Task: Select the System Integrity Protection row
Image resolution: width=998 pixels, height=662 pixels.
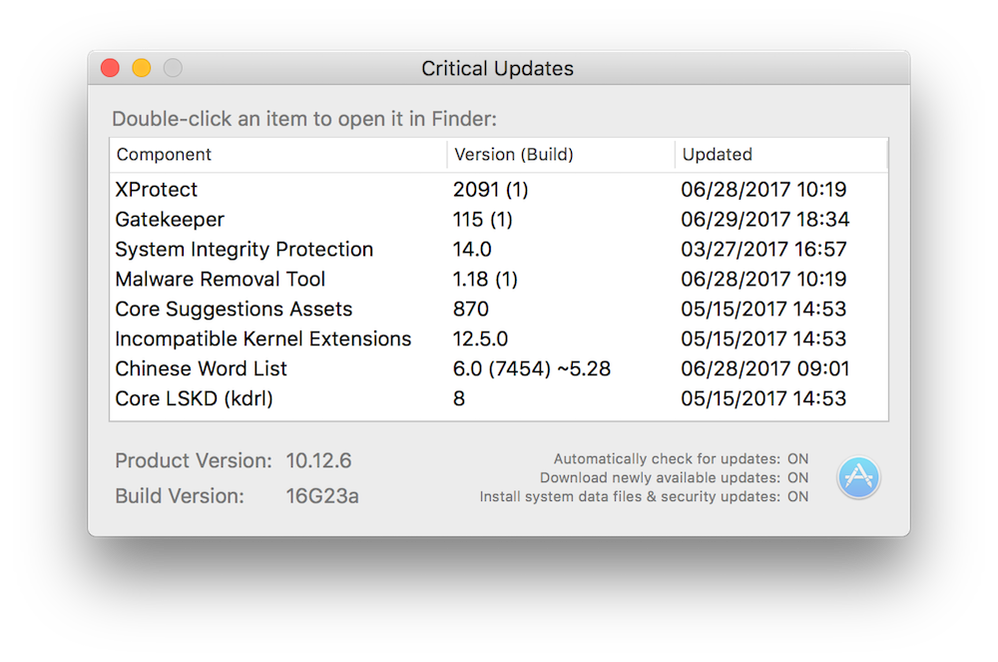Action: [x=499, y=249]
